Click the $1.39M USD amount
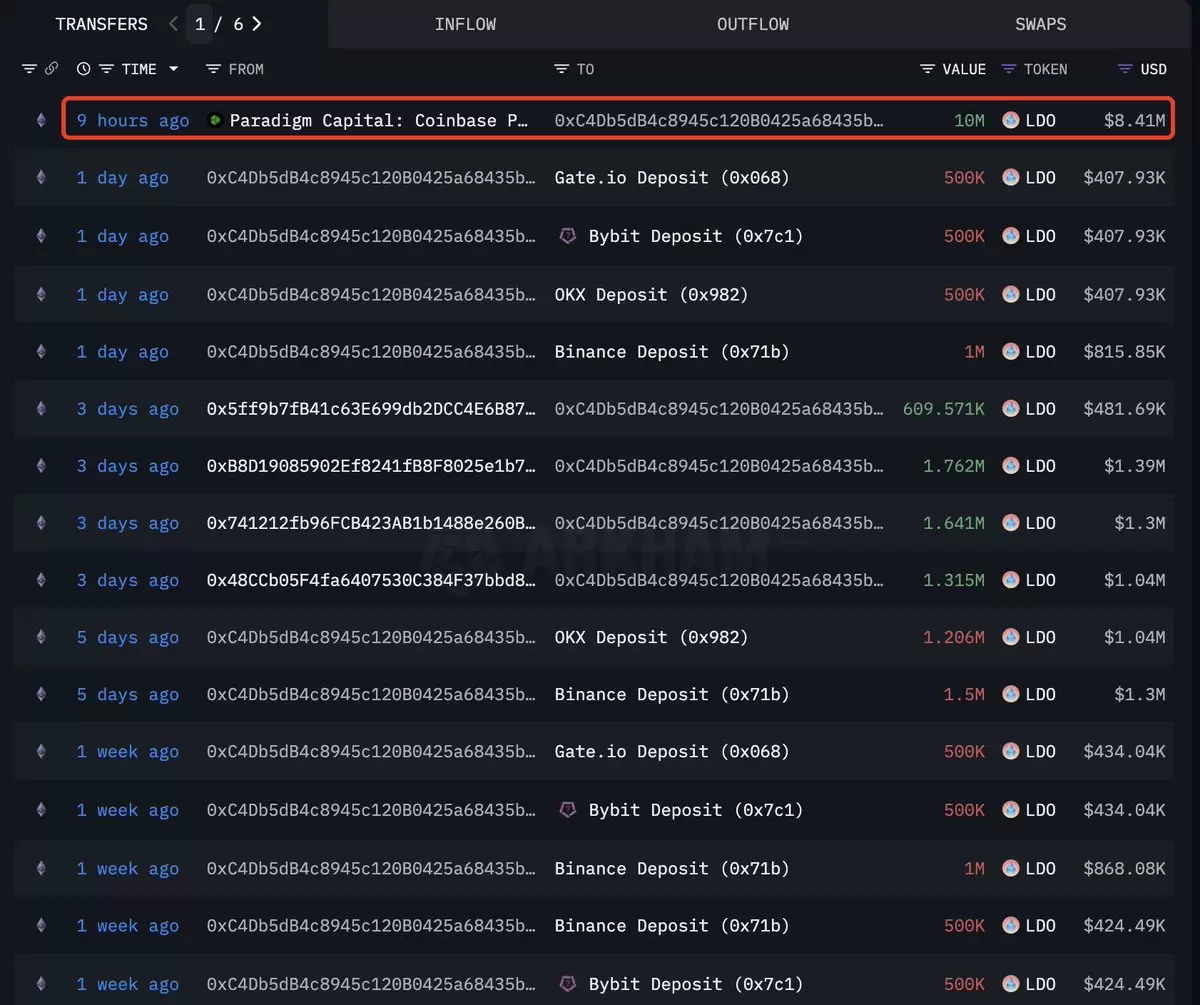This screenshot has height=1005, width=1200. tap(1134, 466)
